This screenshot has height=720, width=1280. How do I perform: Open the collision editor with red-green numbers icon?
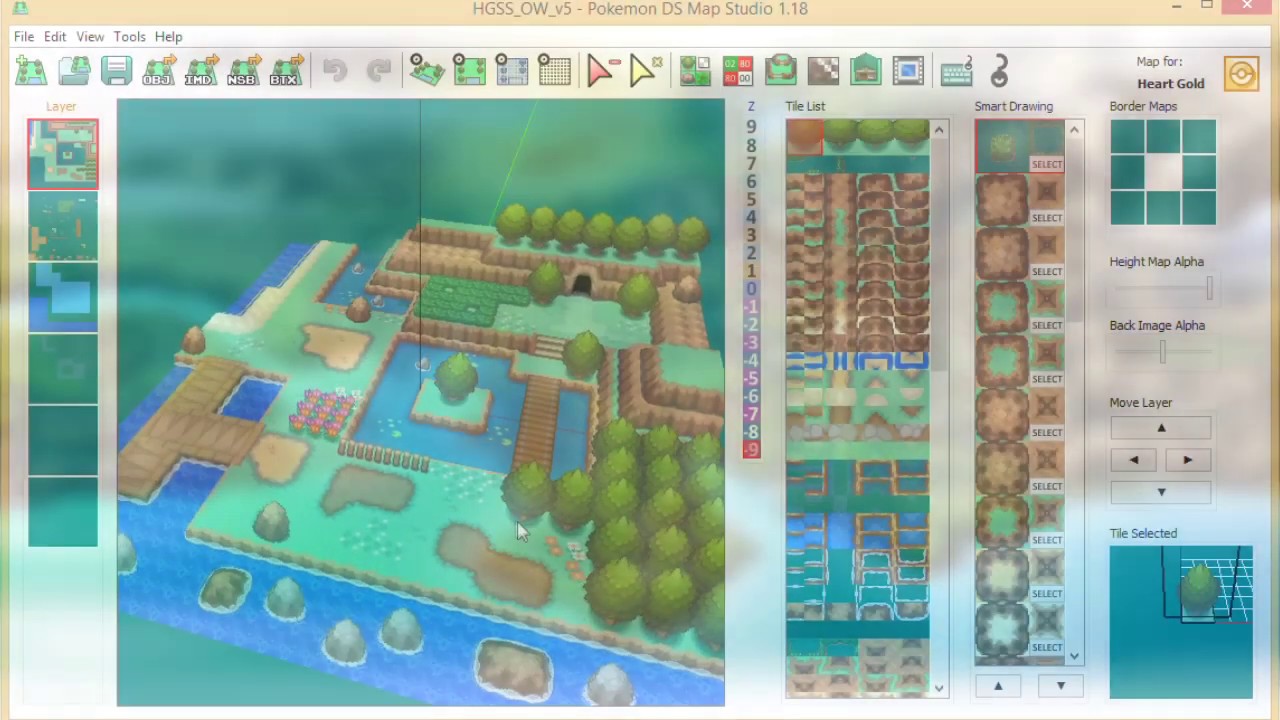coord(738,71)
